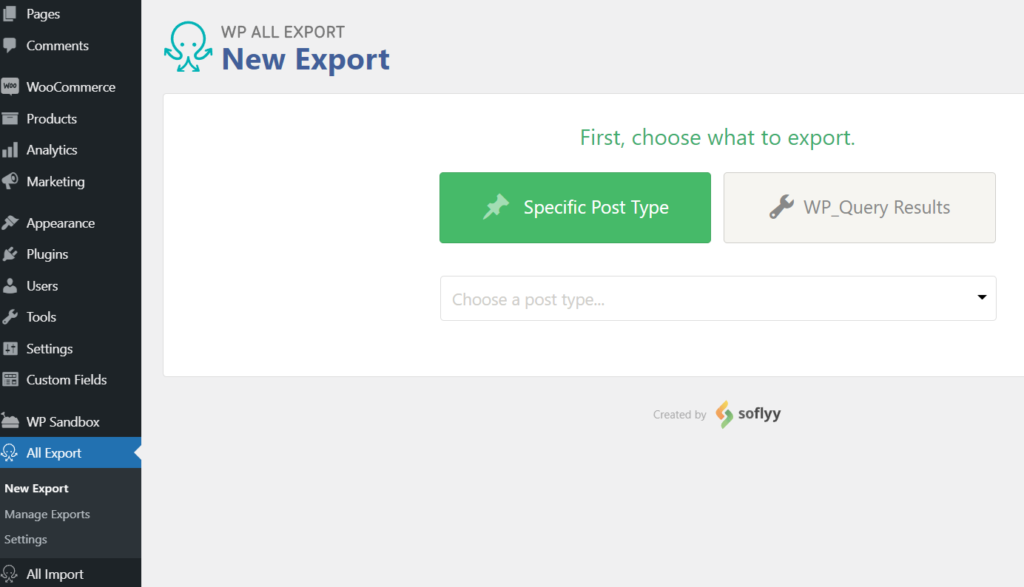
Task: Click the WooCommerce sidebar icon
Action: [10, 87]
